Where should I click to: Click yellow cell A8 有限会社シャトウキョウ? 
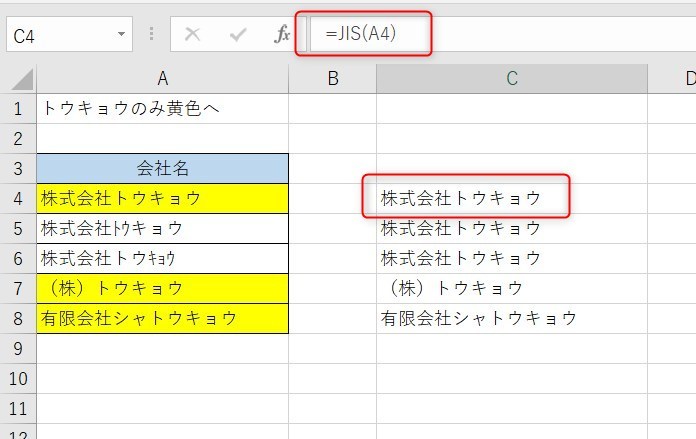coord(162,319)
